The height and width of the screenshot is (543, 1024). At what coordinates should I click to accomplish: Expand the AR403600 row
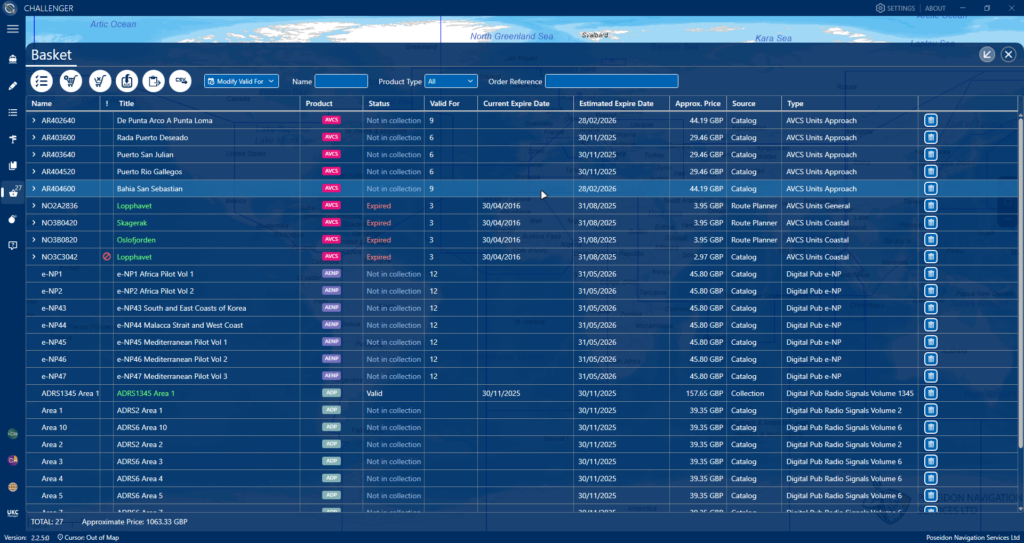pos(34,137)
